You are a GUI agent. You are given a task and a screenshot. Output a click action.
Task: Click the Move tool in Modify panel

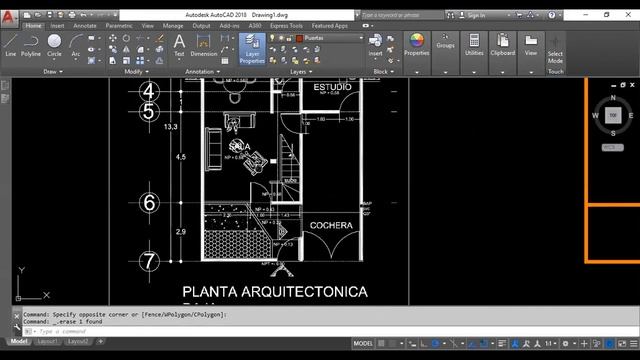point(113,38)
